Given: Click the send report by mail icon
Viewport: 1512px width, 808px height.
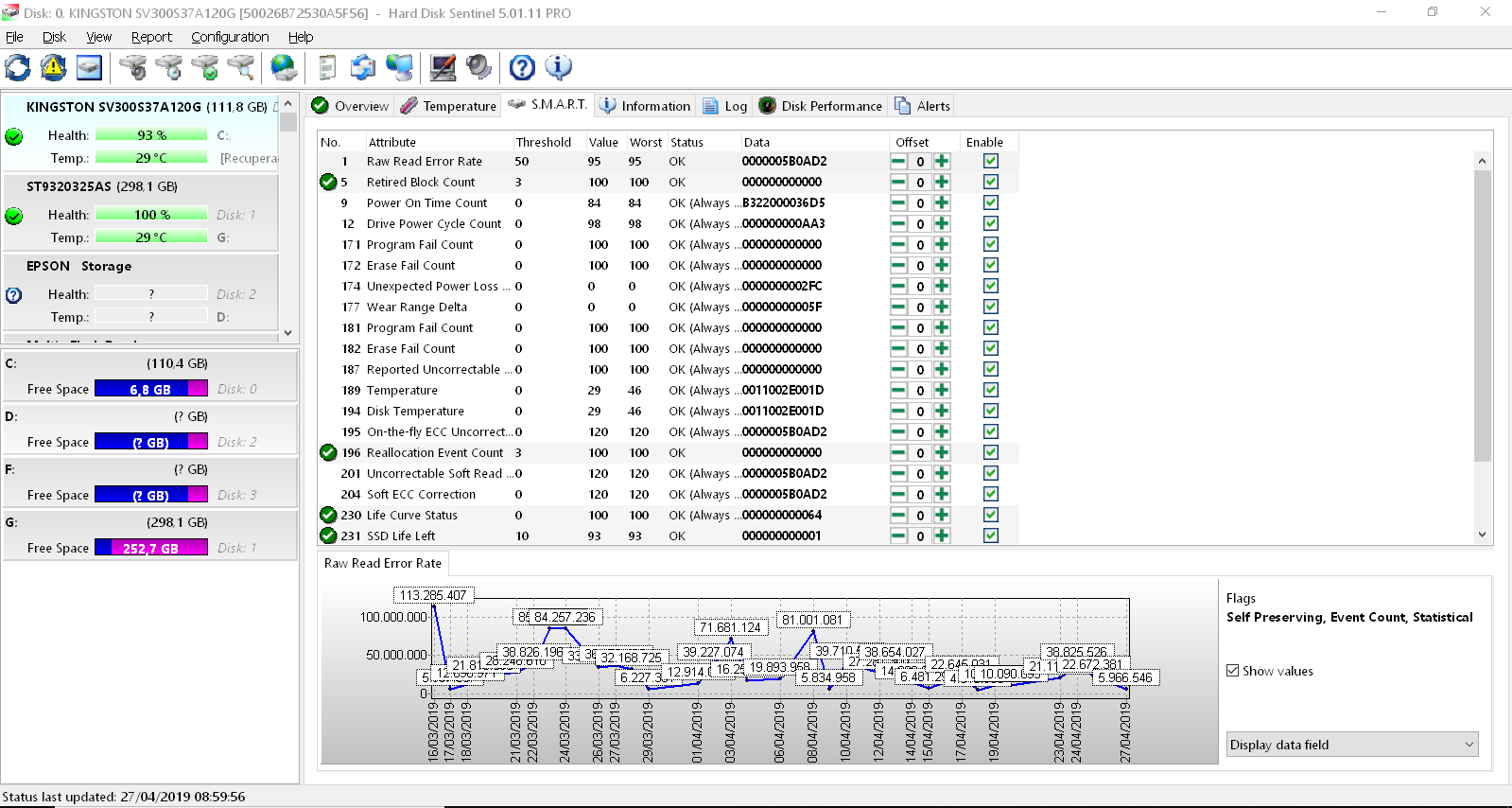Looking at the screenshot, I should click(363, 67).
